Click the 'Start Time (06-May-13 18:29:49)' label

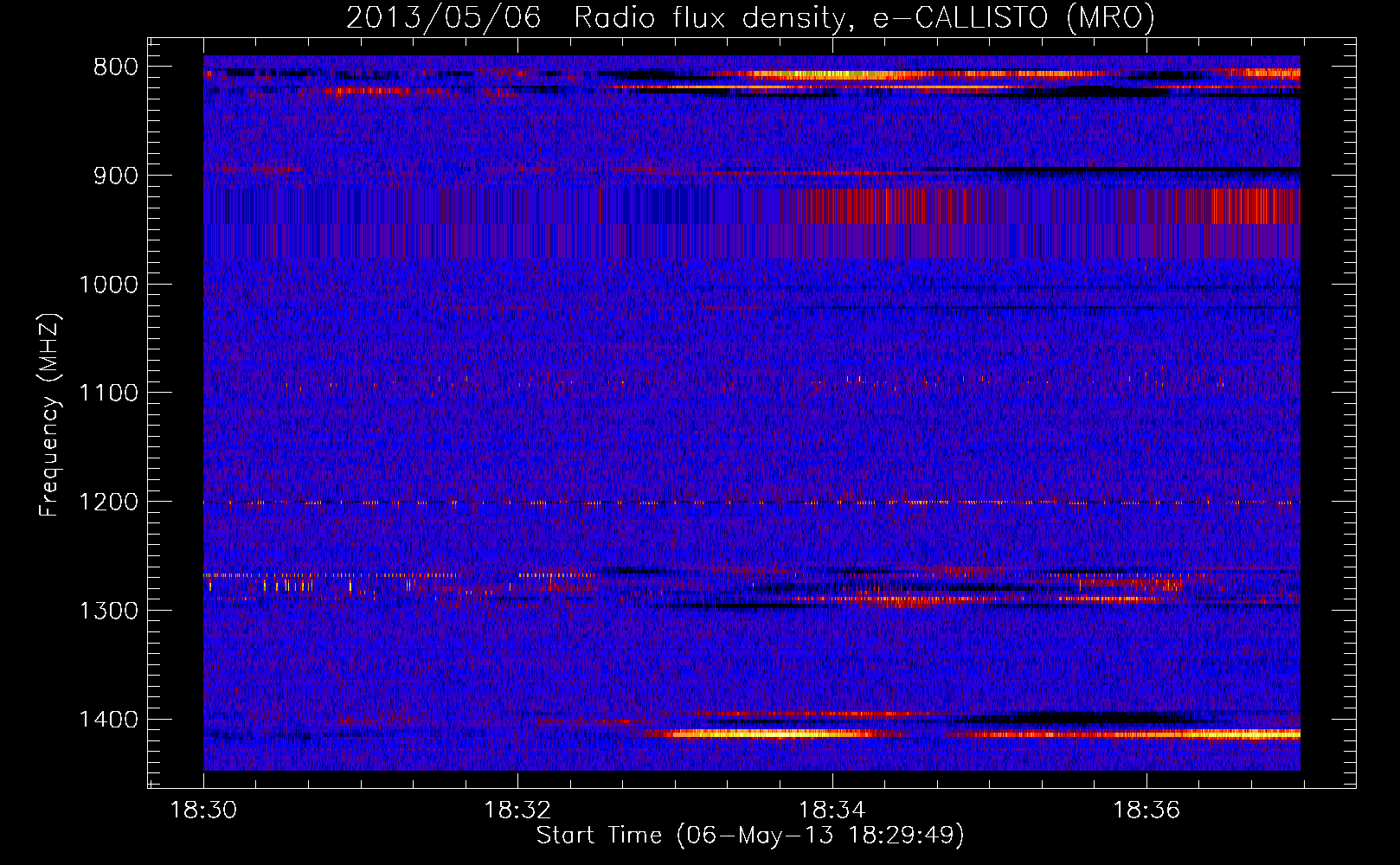[750, 836]
